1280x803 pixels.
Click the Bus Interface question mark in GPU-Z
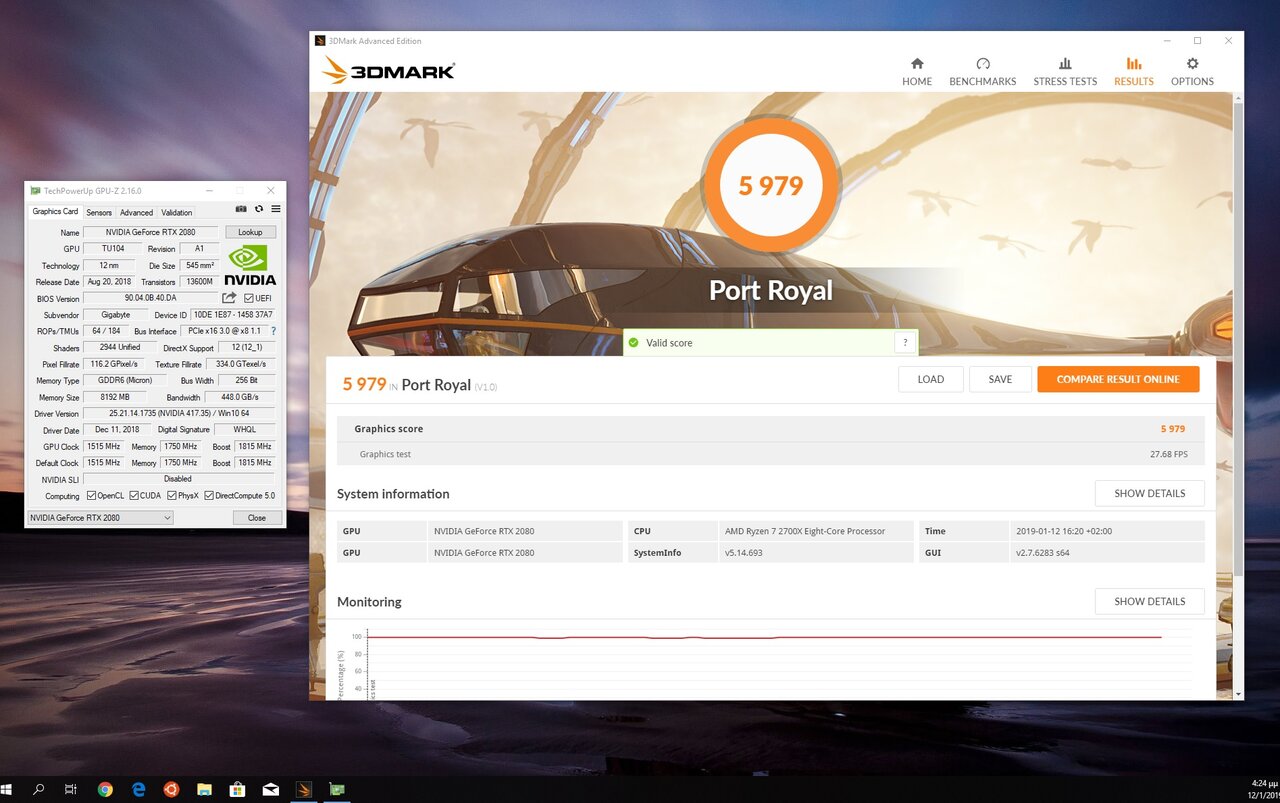pos(273,331)
